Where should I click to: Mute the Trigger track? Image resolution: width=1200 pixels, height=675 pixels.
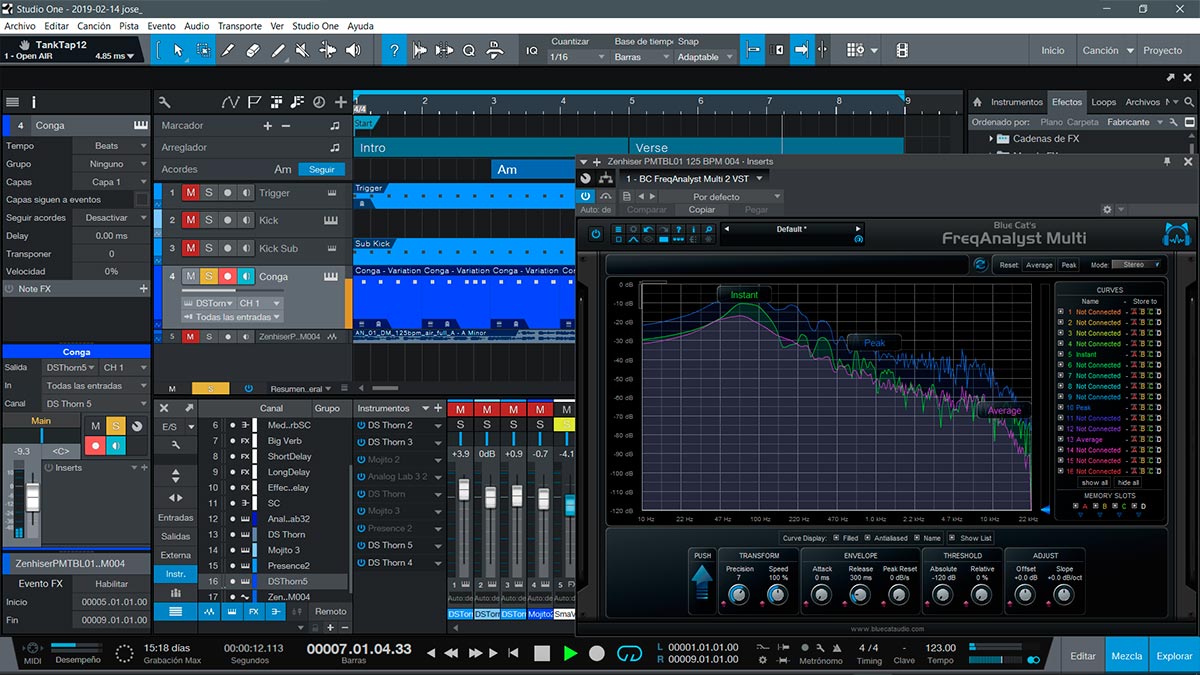click(190, 192)
